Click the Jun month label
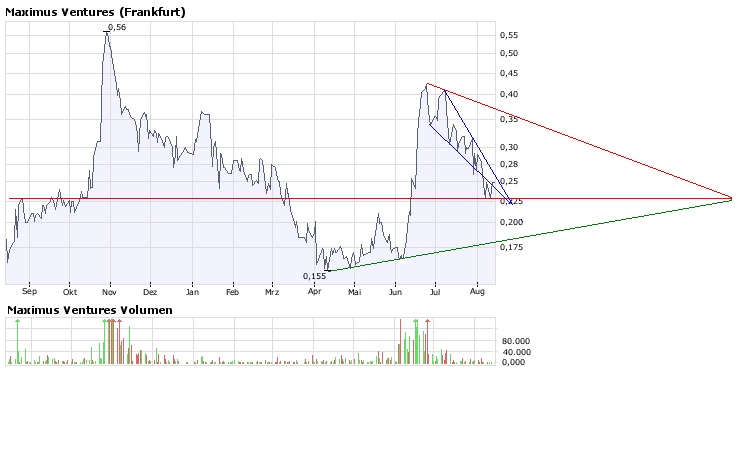Screen dimensions: 738x475 (x=395, y=292)
